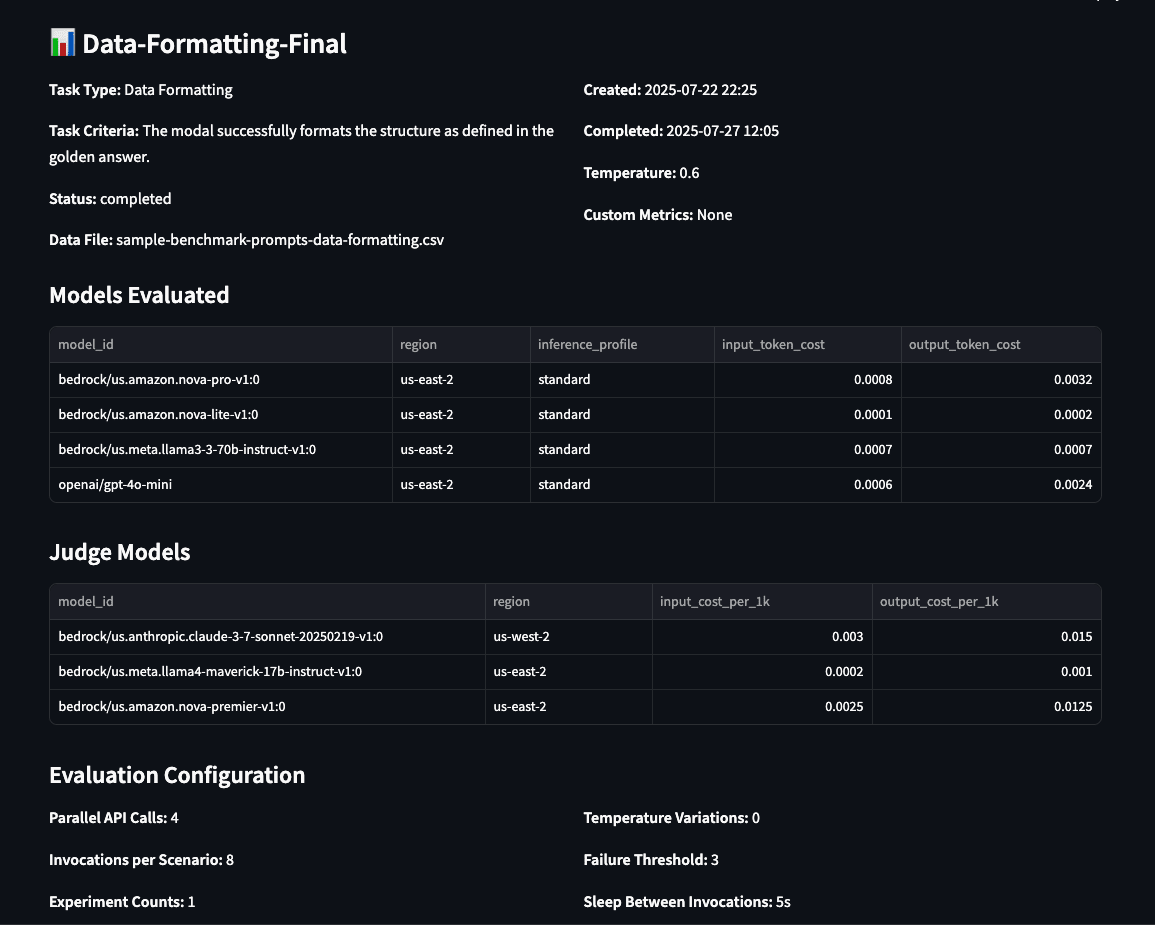Click the nova-premier-v1:0 judge model cell
The width and height of the screenshot is (1155, 925).
click(172, 707)
